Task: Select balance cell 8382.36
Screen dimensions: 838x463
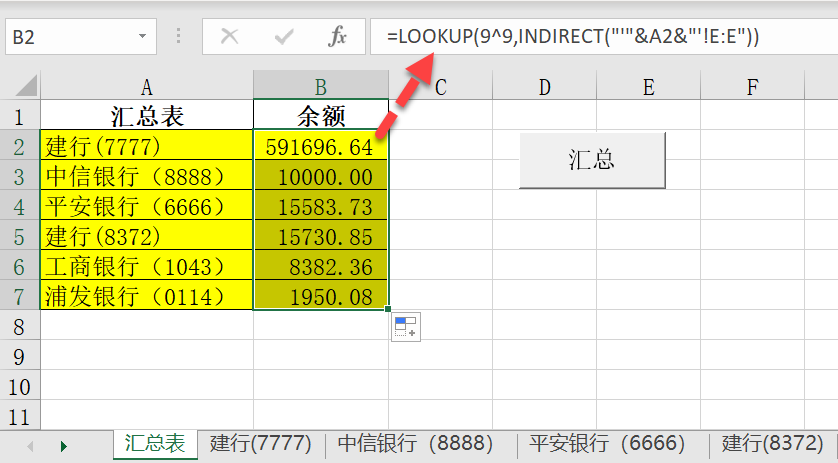Action: (x=321, y=265)
